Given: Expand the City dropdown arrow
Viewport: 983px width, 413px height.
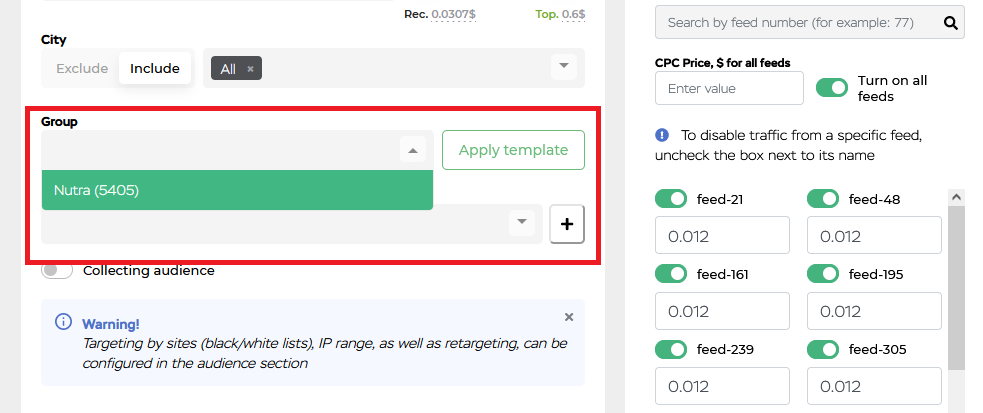Looking at the screenshot, I should point(564,66).
